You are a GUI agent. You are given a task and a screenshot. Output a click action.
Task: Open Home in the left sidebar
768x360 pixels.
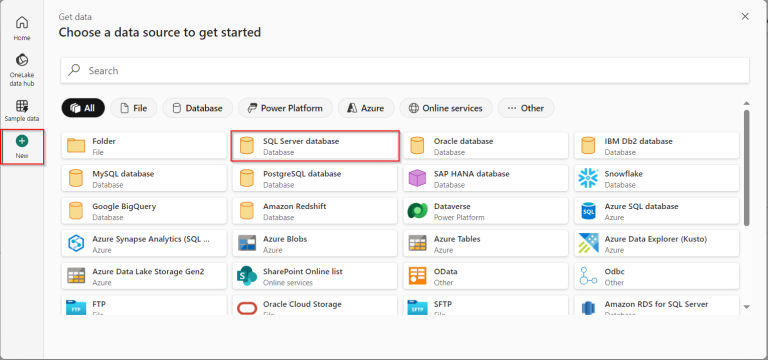click(22, 28)
